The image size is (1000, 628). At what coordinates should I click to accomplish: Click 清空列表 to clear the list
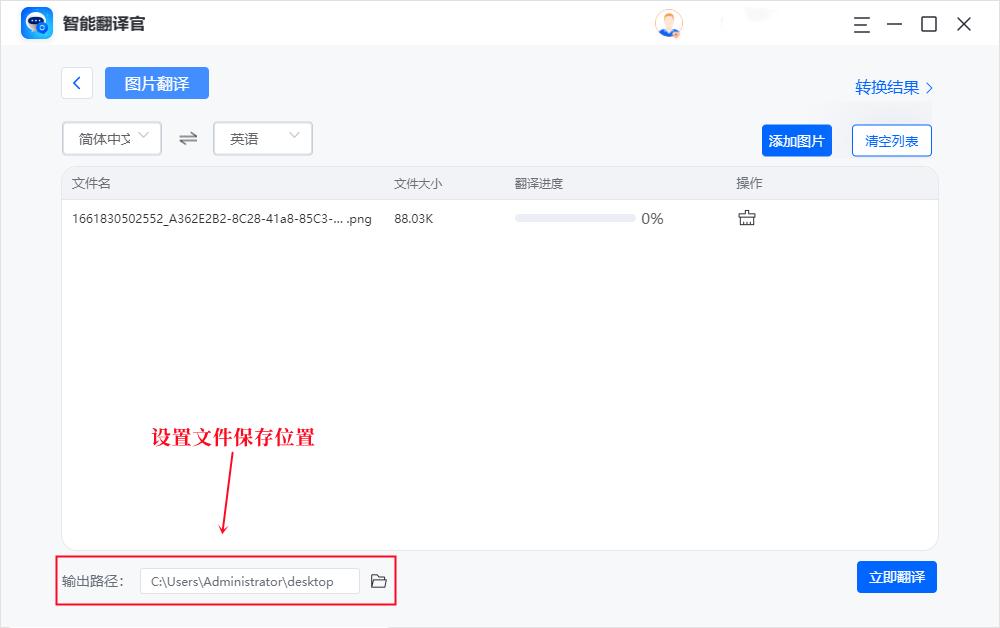click(x=890, y=140)
